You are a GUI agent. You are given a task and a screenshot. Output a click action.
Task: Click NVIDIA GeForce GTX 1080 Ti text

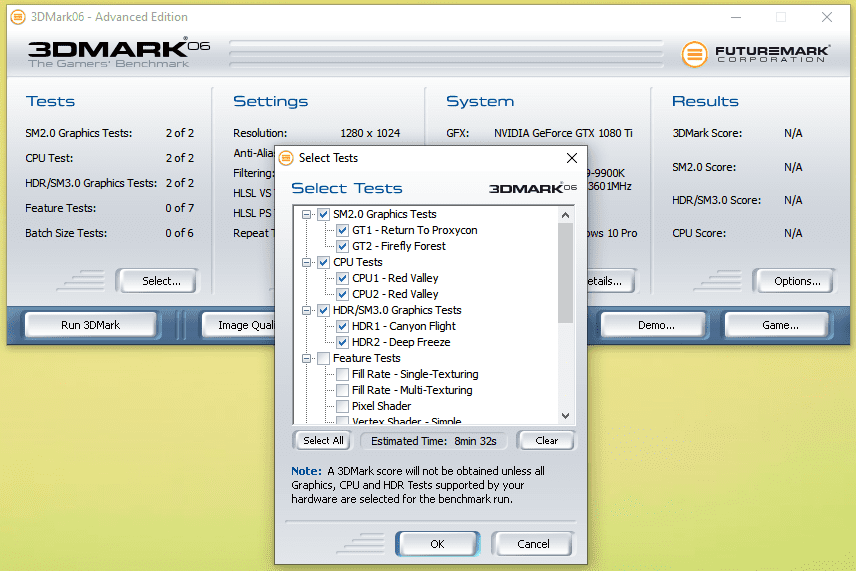[563, 133]
